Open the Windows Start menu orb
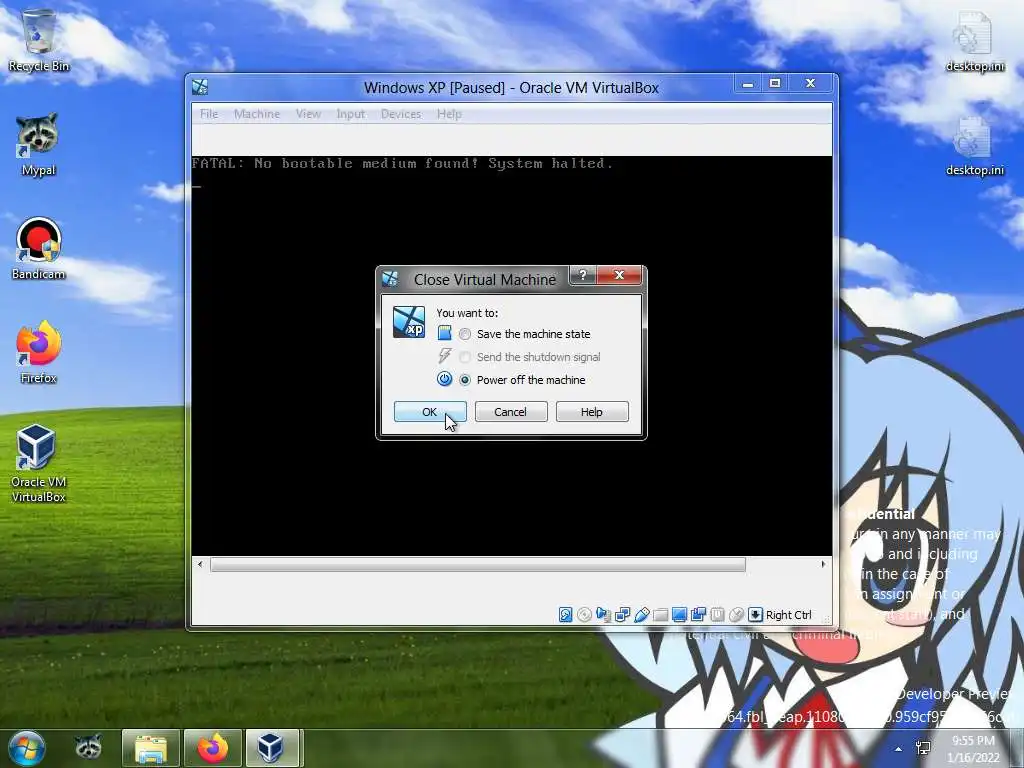The width and height of the screenshot is (1024, 768). 26,748
